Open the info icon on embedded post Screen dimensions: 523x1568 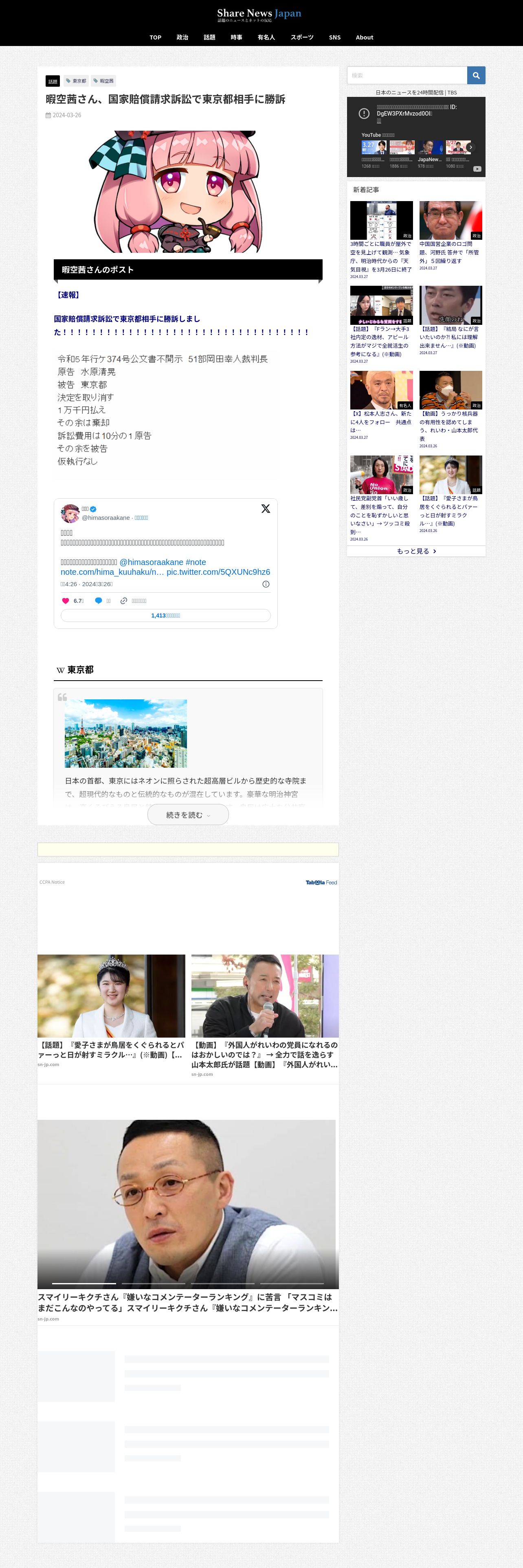pos(266,585)
